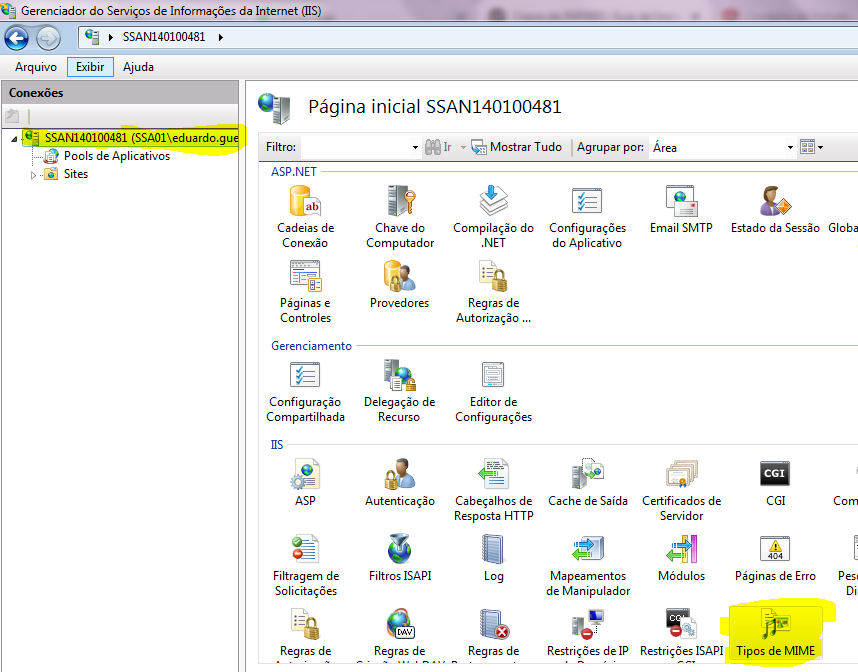This screenshot has width=858, height=672.
Task: Open the WebDAV rules icon
Action: pyautogui.click(x=399, y=624)
